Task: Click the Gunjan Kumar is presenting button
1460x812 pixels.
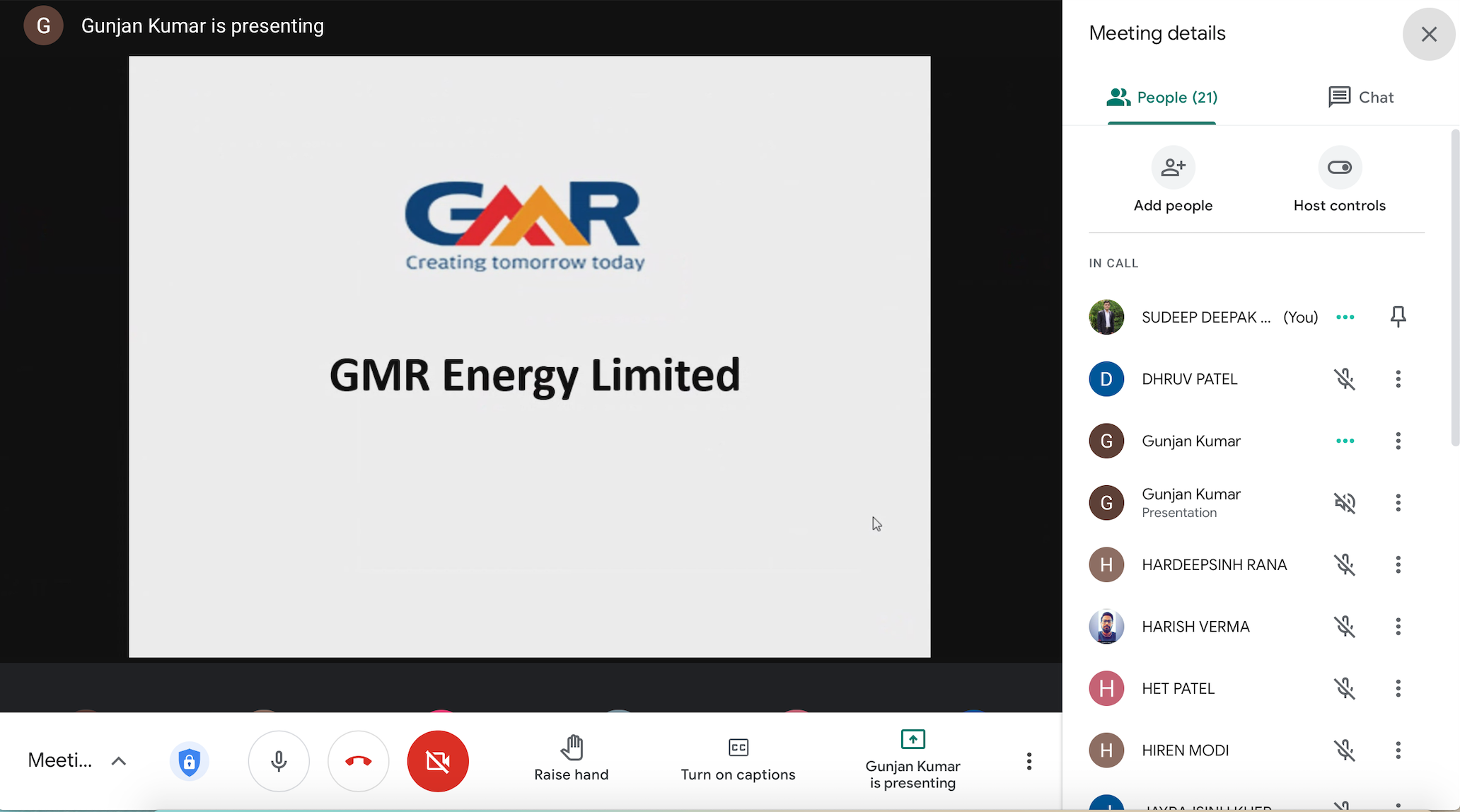Action: point(912,760)
